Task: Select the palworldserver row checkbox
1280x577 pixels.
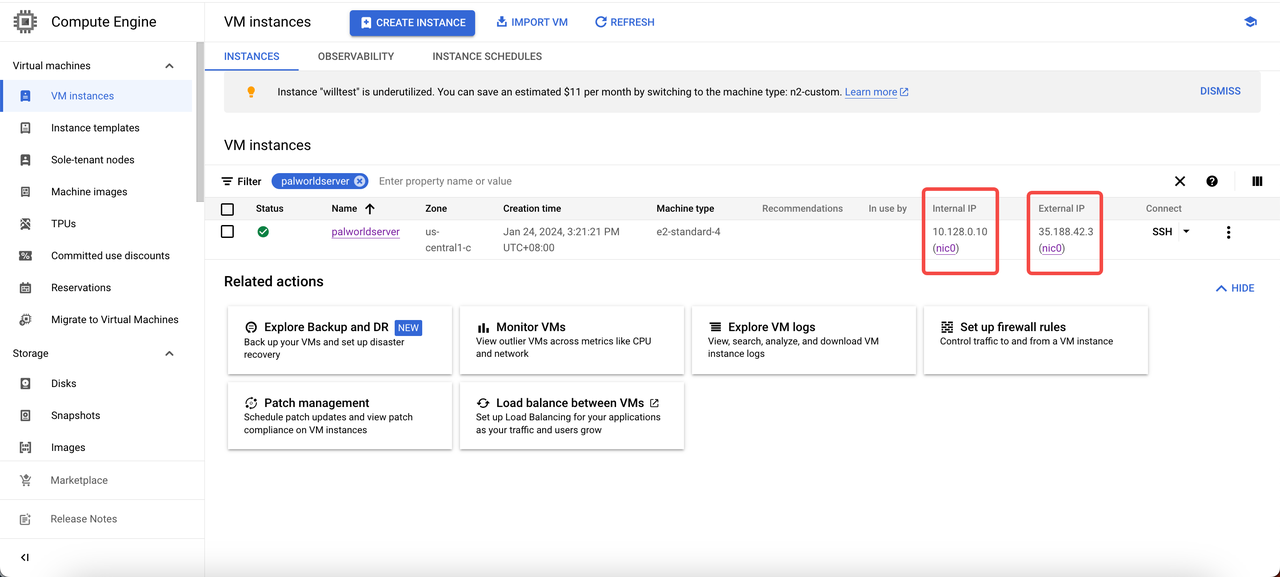Action: pos(227,232)
